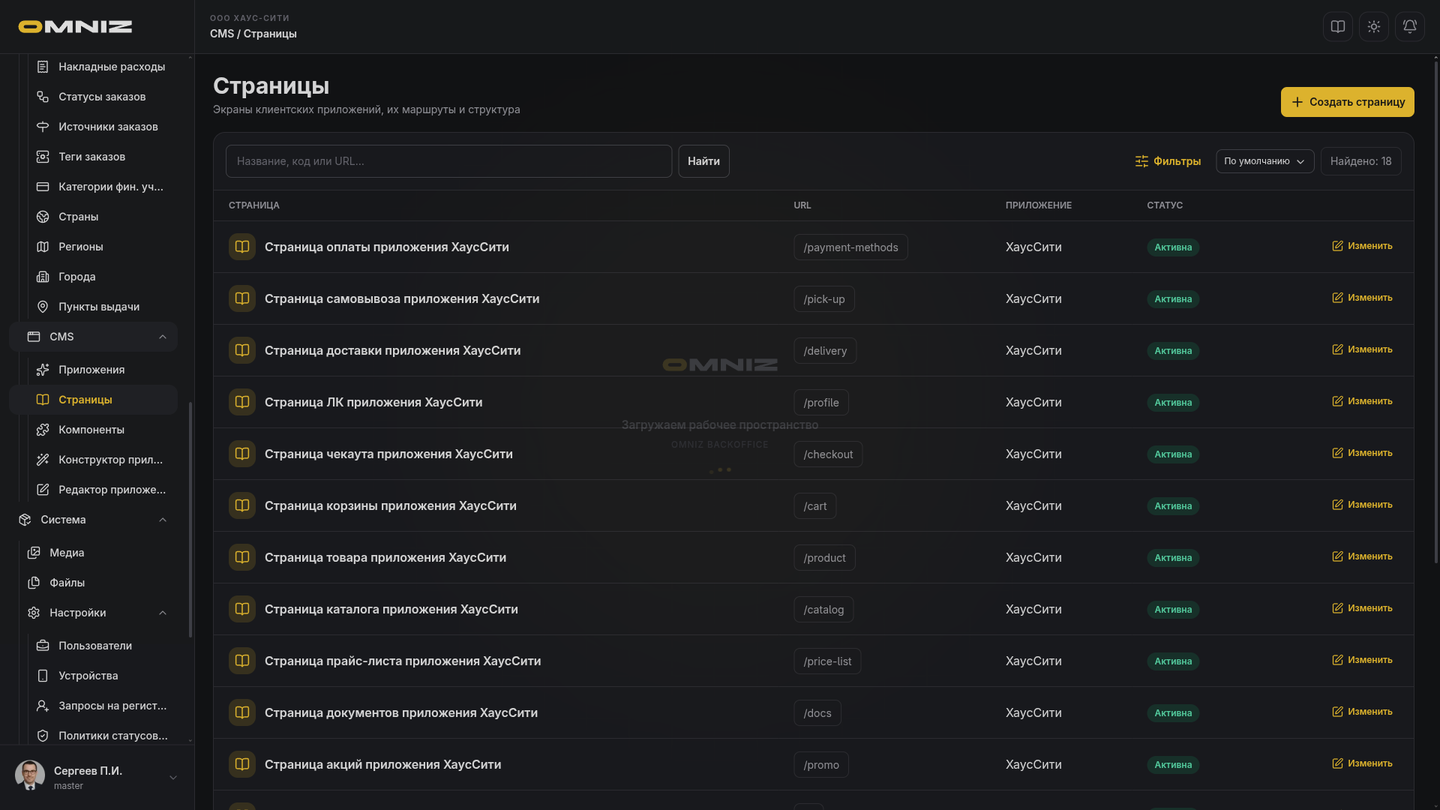Image resolution: width=1440 pixels, height=810 pixels.
Task: Click the Компоненты puzzle icon in sidebar
Action: point(43,430)
